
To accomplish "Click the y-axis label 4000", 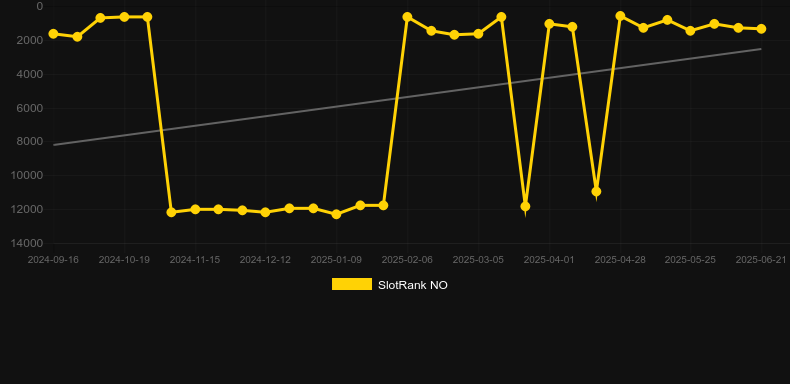I will tap(30, 74).
